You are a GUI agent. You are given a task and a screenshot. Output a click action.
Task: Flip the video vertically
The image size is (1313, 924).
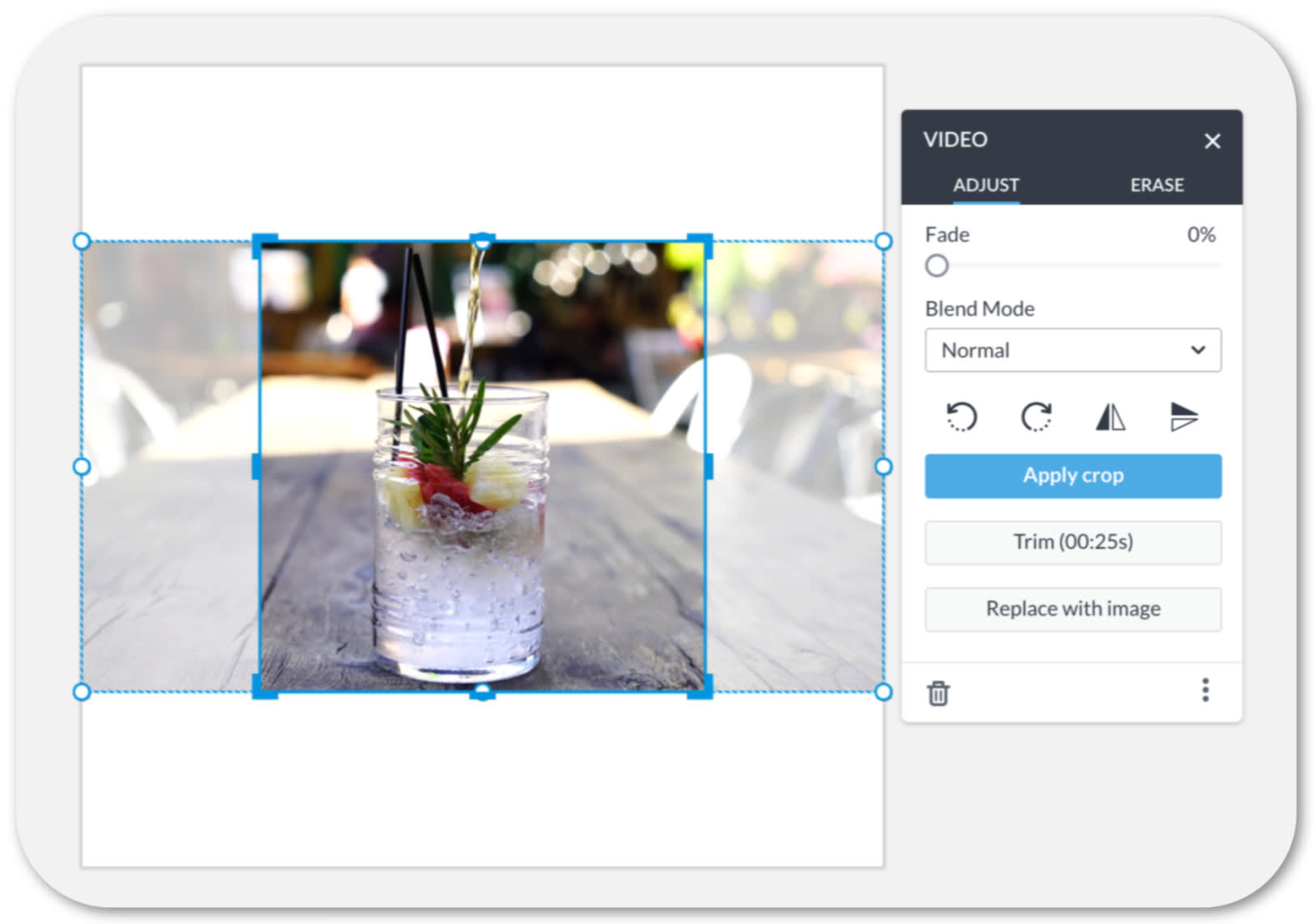coord(1184,417)
